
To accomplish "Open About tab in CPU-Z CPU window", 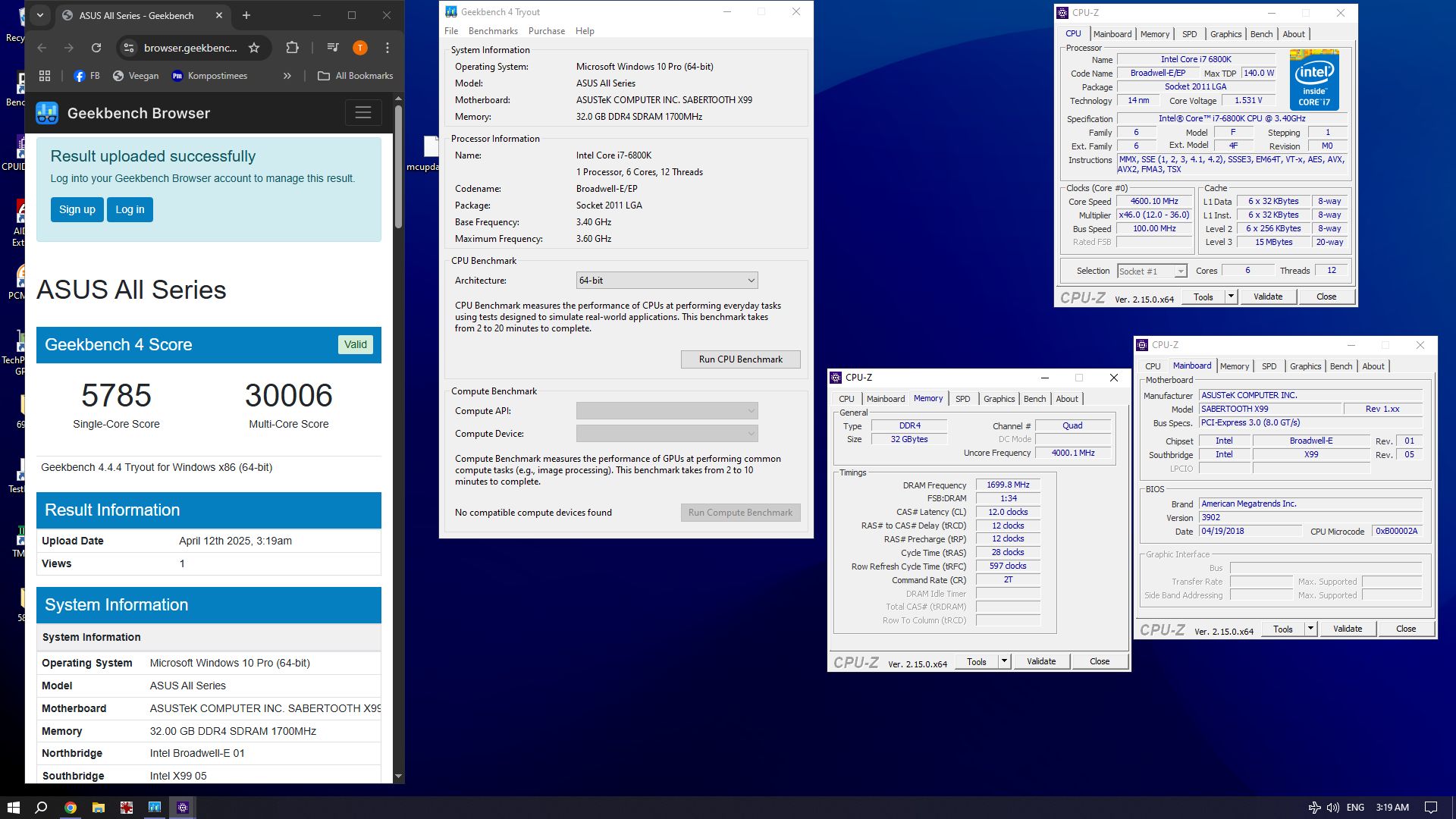I will pos(1294,34).
